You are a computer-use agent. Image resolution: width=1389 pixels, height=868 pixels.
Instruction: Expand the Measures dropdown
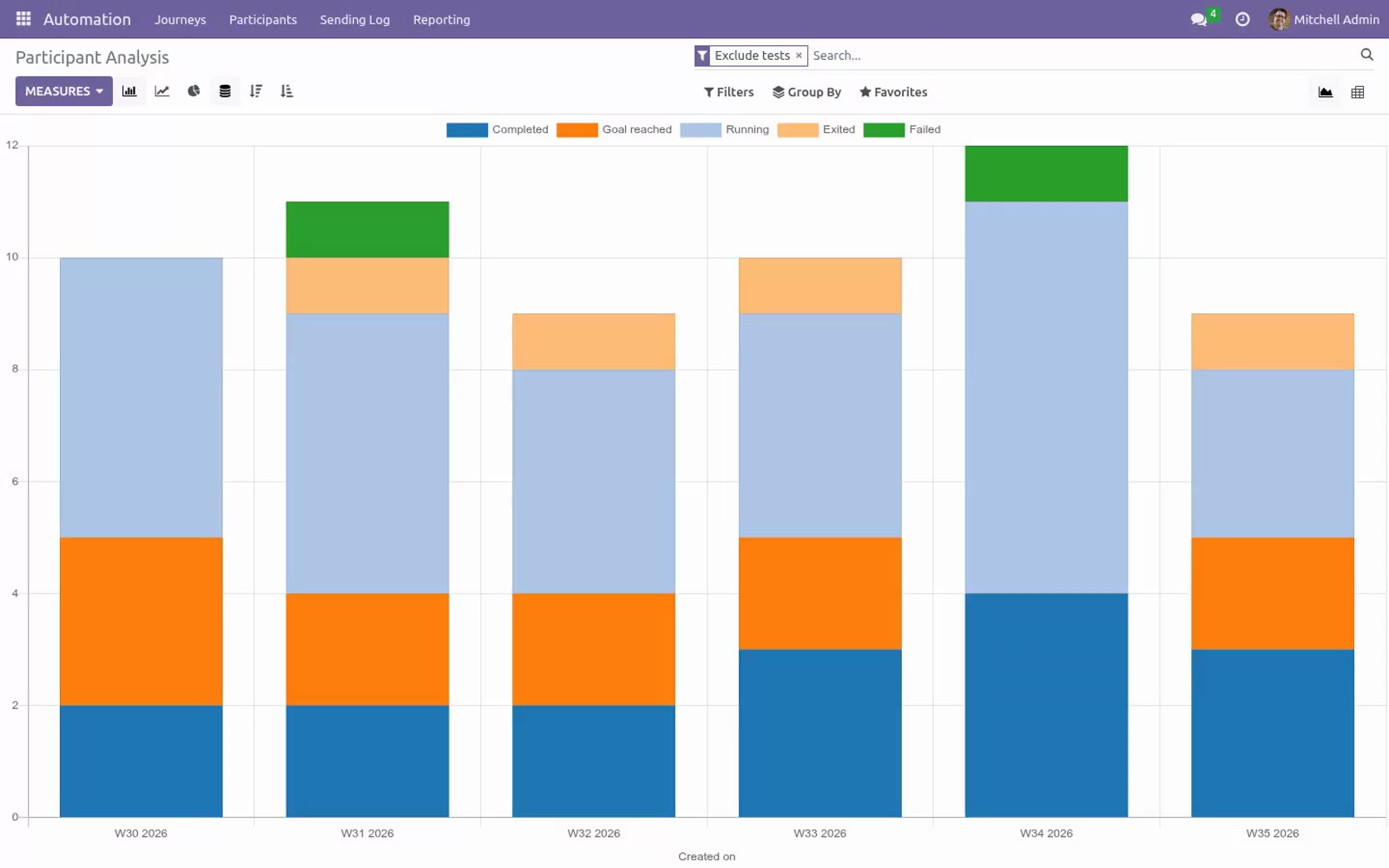point(63,91)
